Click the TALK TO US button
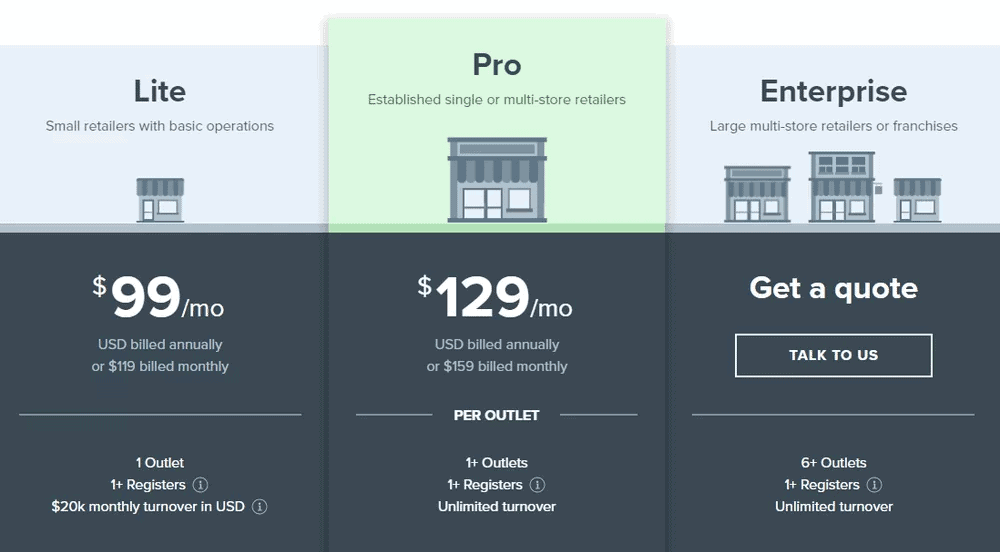Image resolution: width=1000 pixels, height=552 pixels. (834, 356)
